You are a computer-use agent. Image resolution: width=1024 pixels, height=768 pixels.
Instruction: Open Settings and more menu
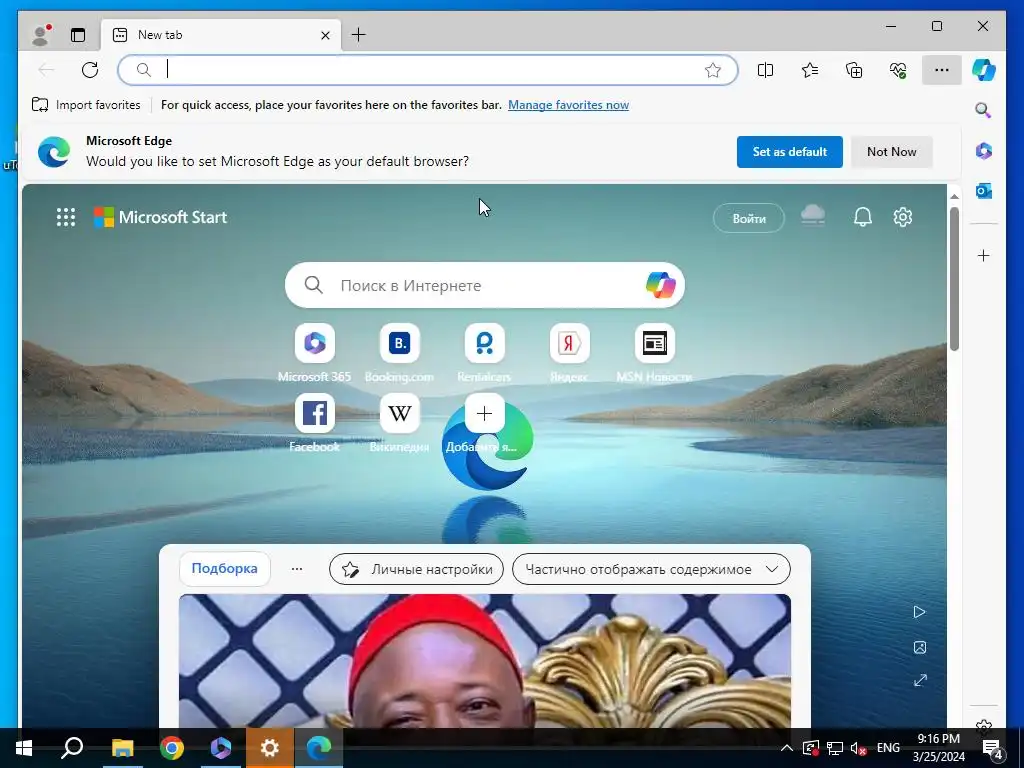click(942, 70)
